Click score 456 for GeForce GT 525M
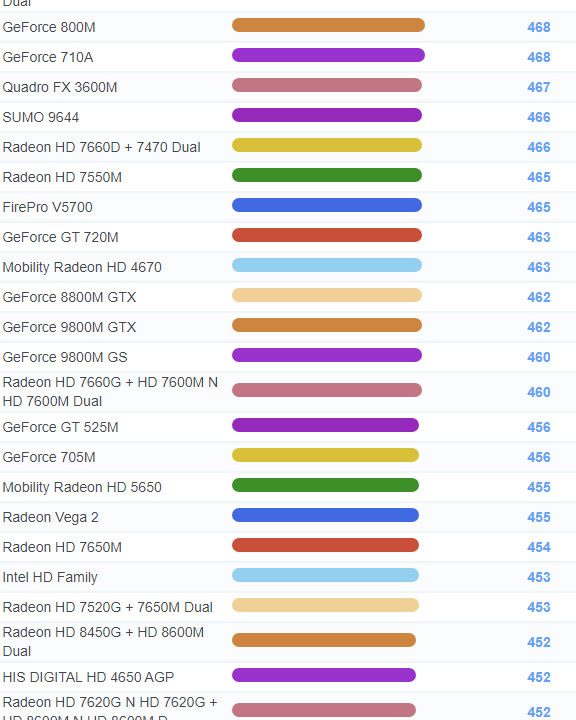 coord(539,428)
